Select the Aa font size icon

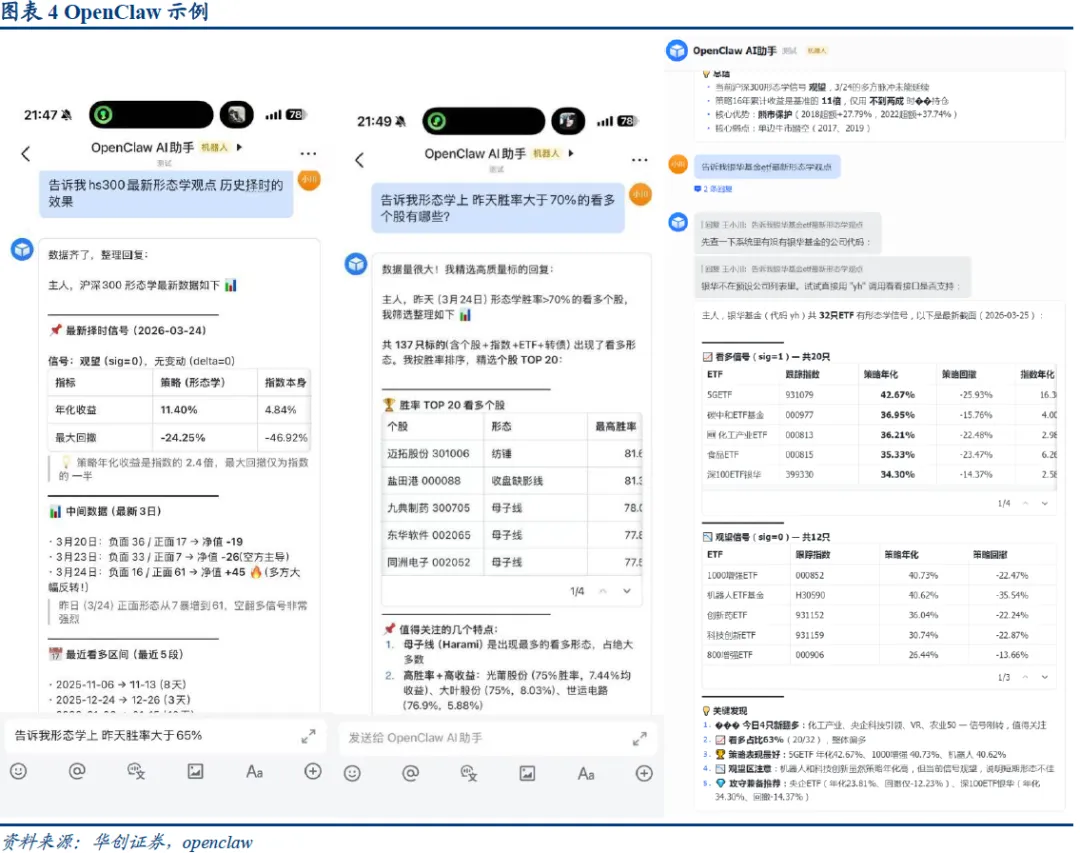pyautogui.click(x=254, y=770)
